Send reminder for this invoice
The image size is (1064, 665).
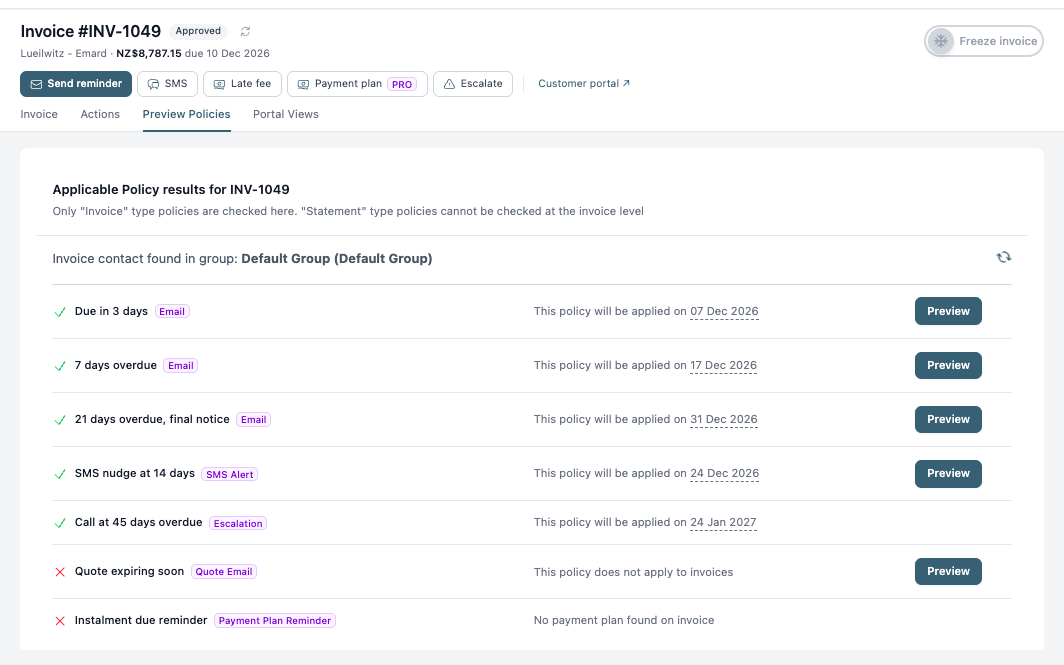click(76, 84)
